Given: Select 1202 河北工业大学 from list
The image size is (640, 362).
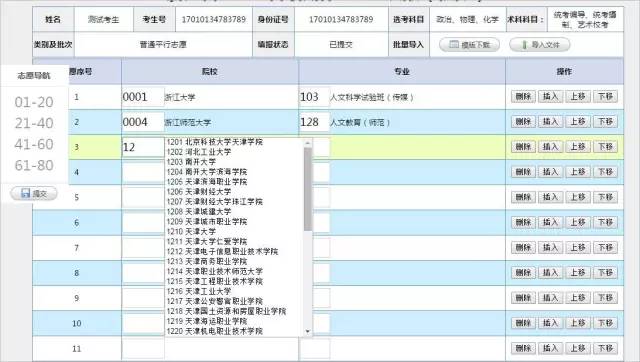Looking at the screenshot, I should pos(199,152).
